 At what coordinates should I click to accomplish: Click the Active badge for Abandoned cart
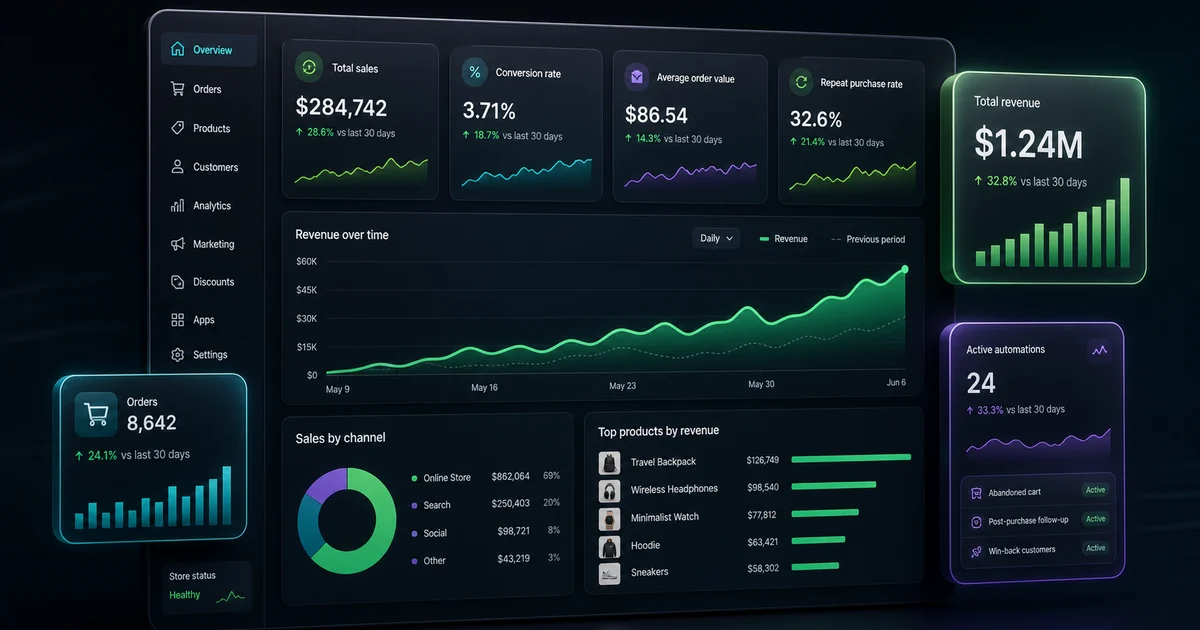[1096, 490]
